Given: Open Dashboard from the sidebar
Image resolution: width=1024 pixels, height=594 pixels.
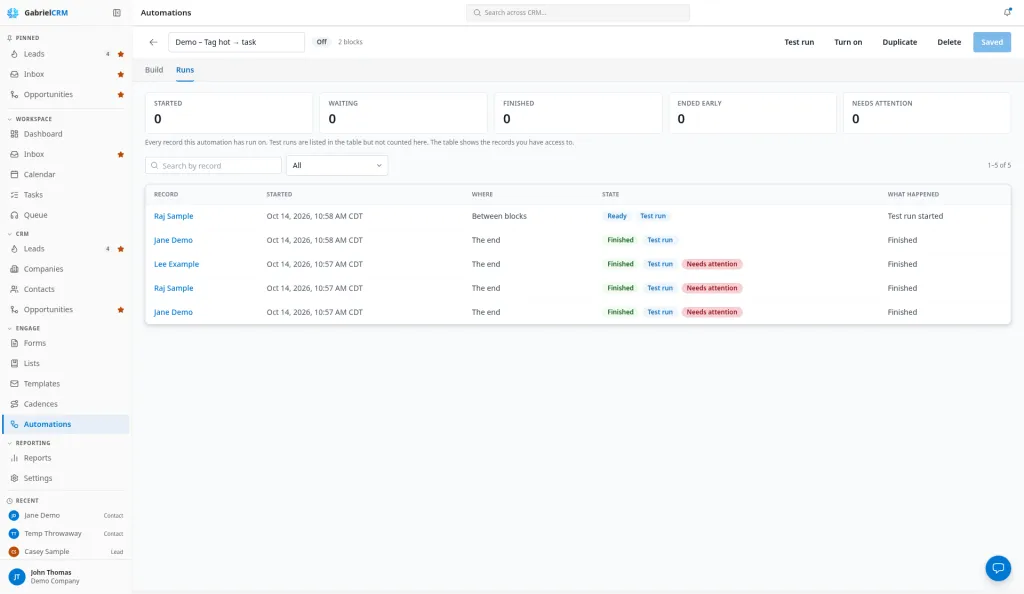Looking at the screenshot, I should click(65, 134).
